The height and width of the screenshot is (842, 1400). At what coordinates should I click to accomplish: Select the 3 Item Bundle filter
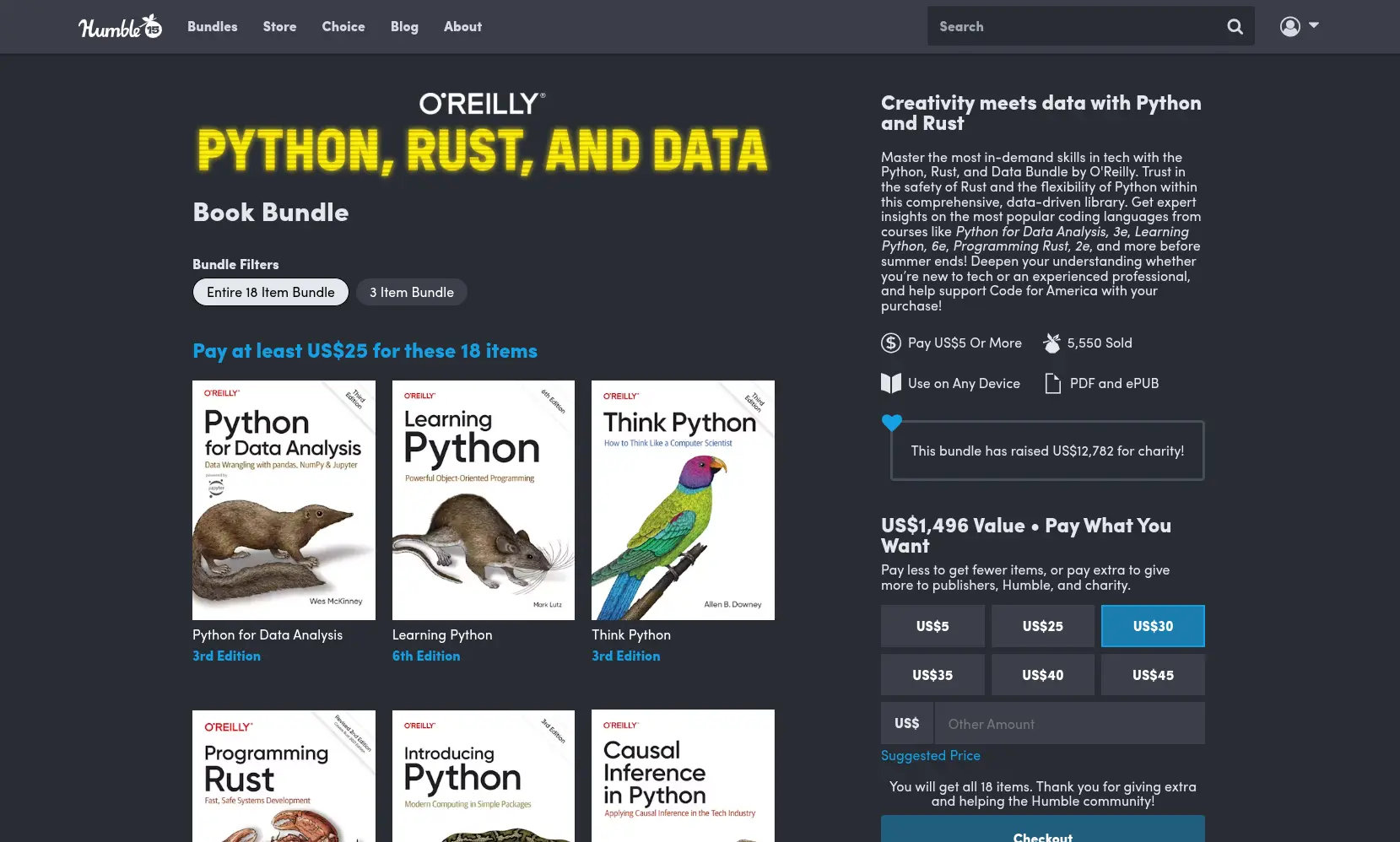412,292
